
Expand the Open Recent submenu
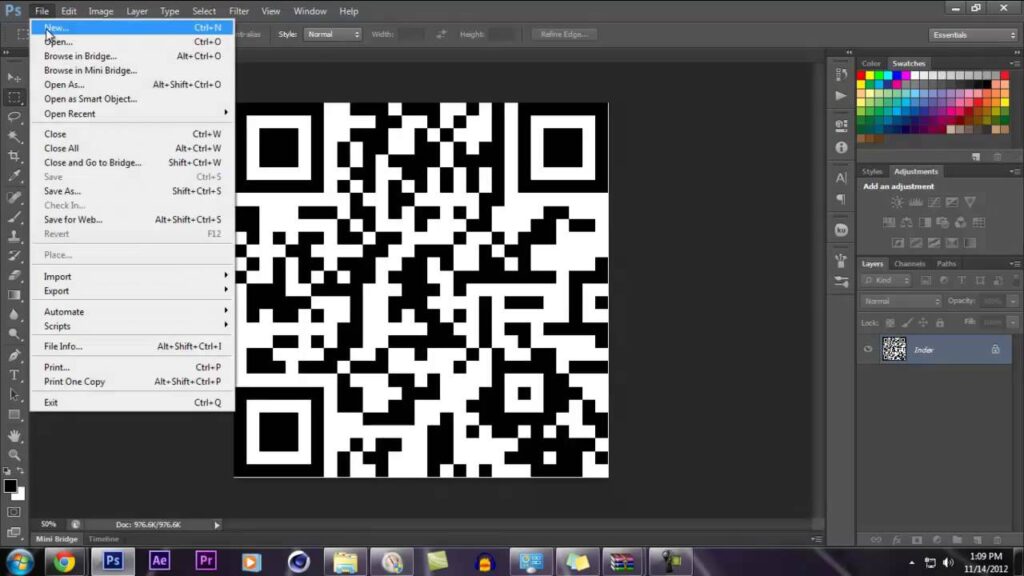(132, 114)
